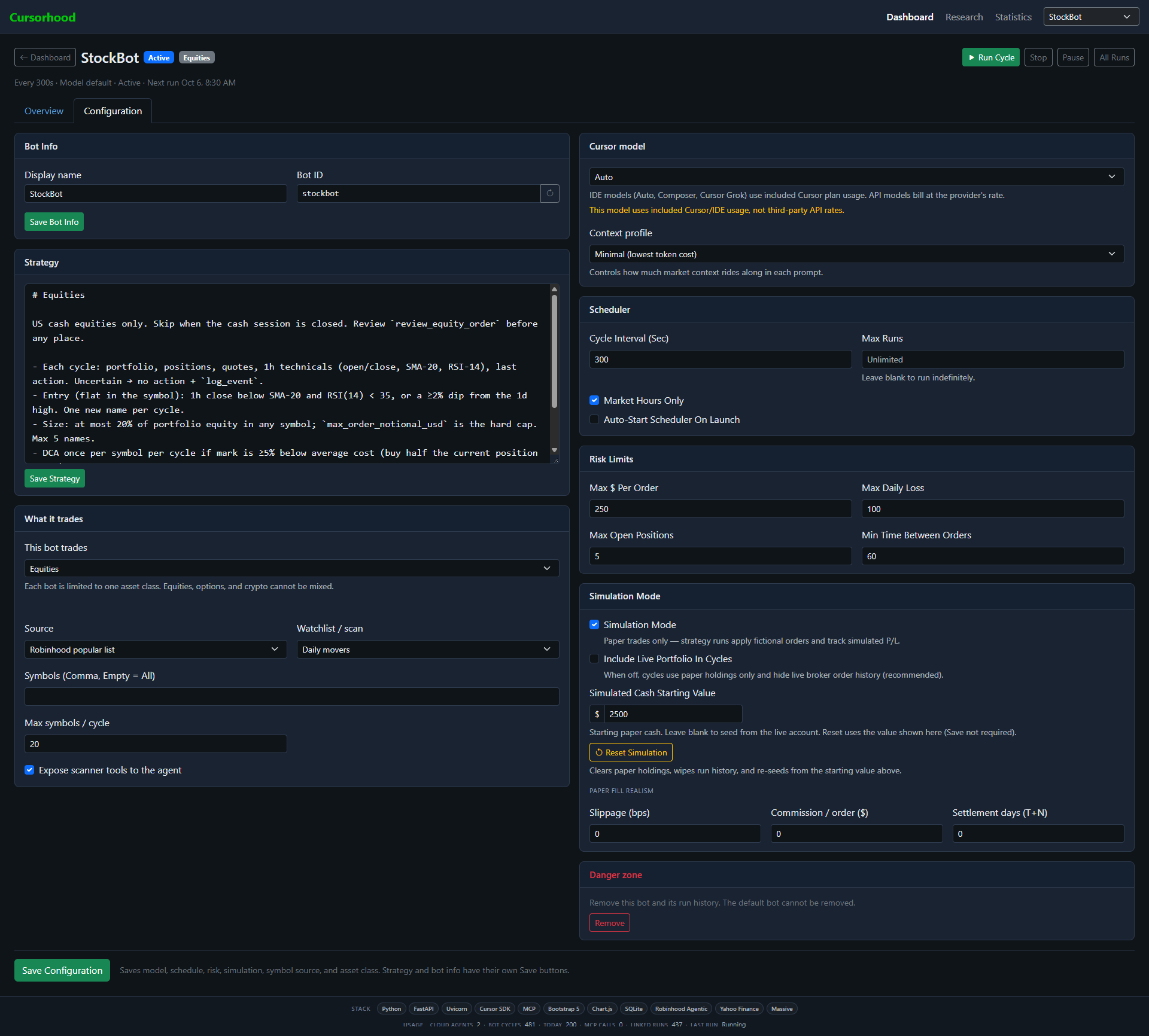Toggle the Market Hours Only checkbox

594,400
